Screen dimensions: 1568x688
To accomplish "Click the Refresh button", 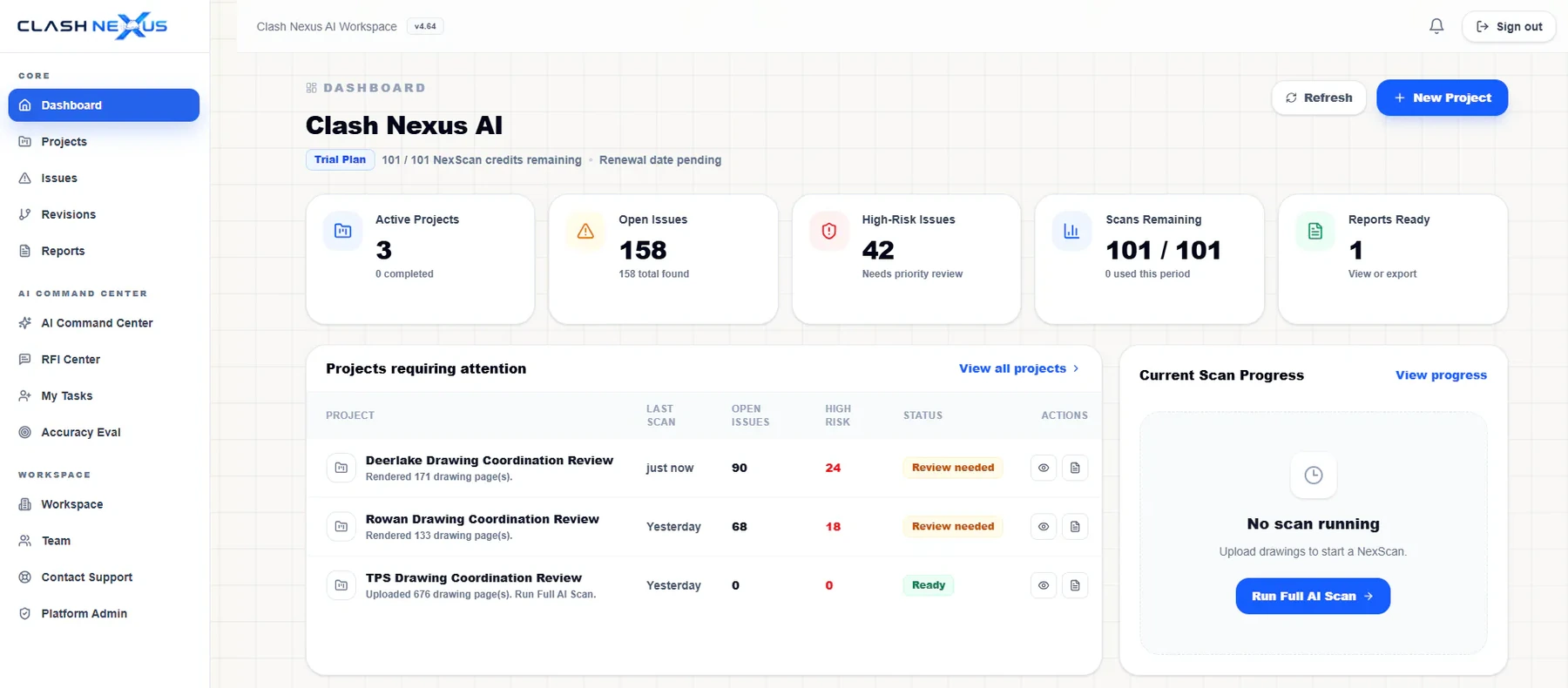I will (1319, 98).
